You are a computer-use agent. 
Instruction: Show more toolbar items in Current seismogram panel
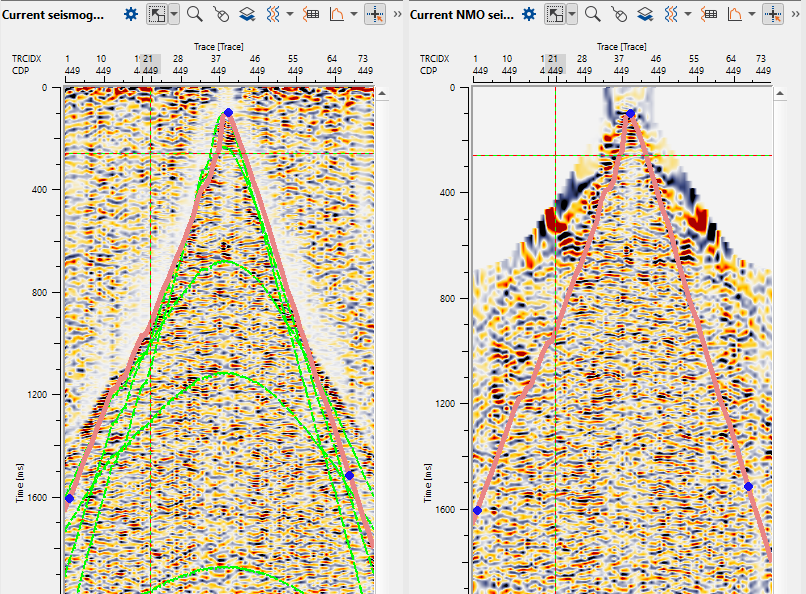pyautogui.click(x=397, y=14)
